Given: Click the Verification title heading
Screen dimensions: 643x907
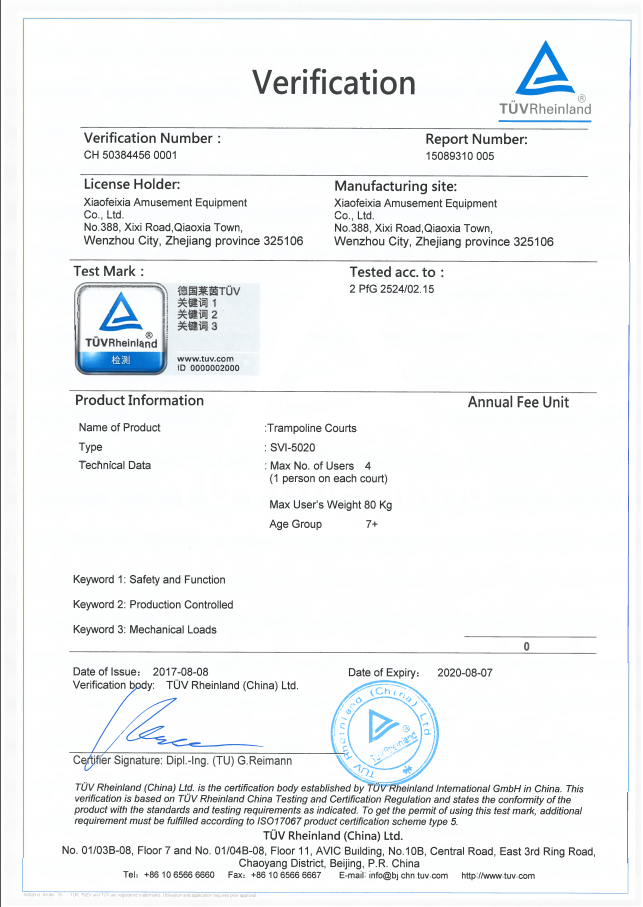Looking at the screenshot, I should [x=334, y=82].
